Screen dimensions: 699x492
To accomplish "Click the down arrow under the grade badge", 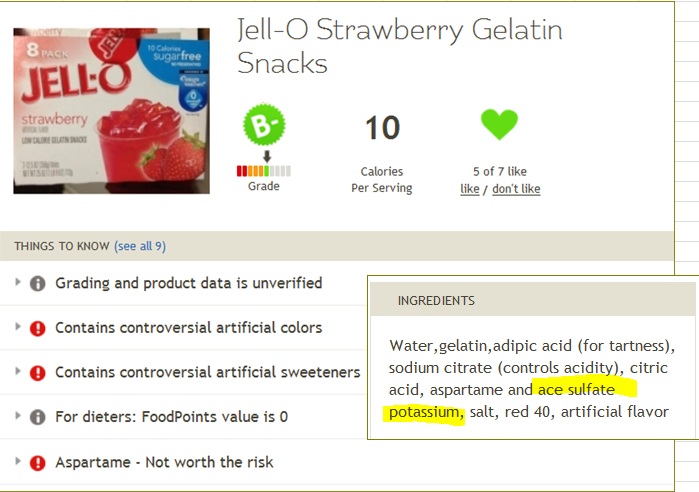I will click(x=267, y=156).
